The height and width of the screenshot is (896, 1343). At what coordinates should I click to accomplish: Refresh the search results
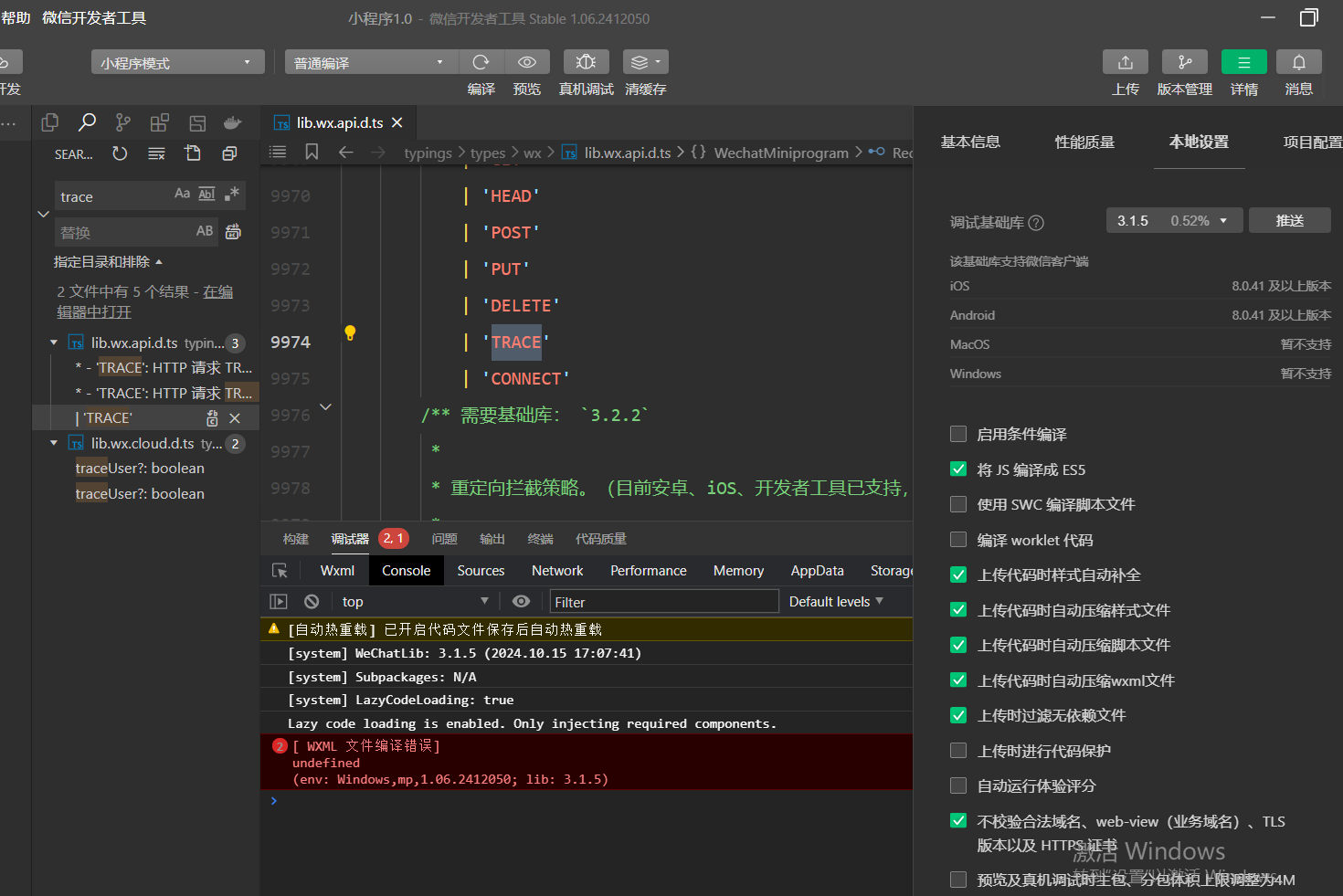tap(120, 153)
